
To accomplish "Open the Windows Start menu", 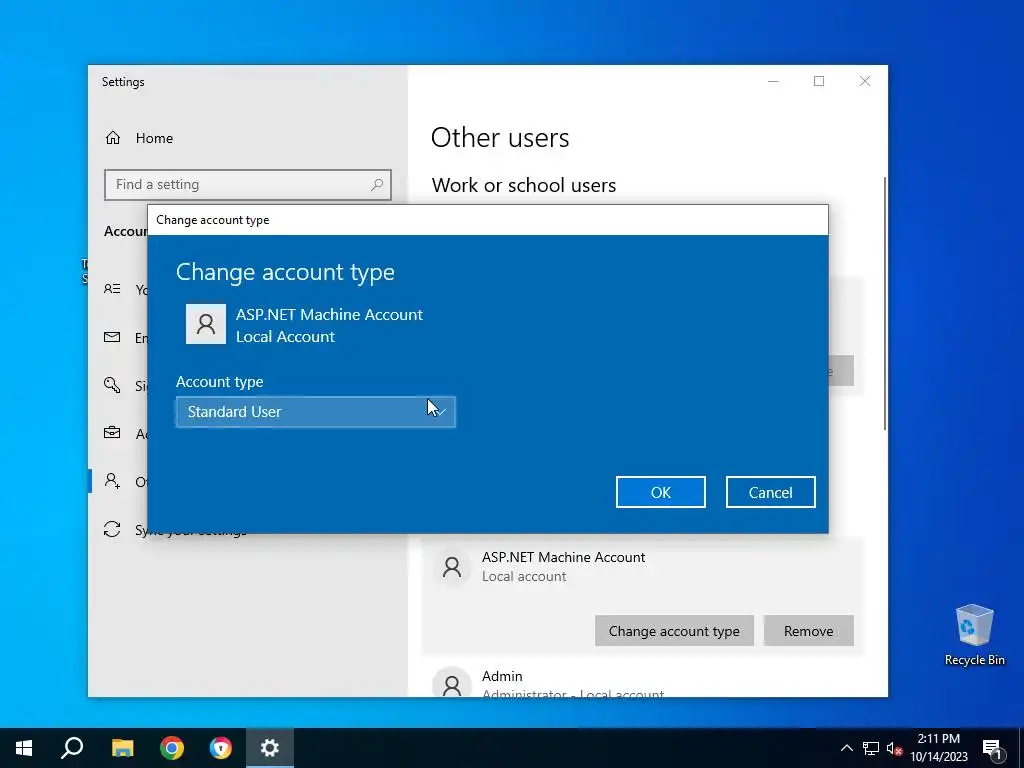I will pos(24,748).
